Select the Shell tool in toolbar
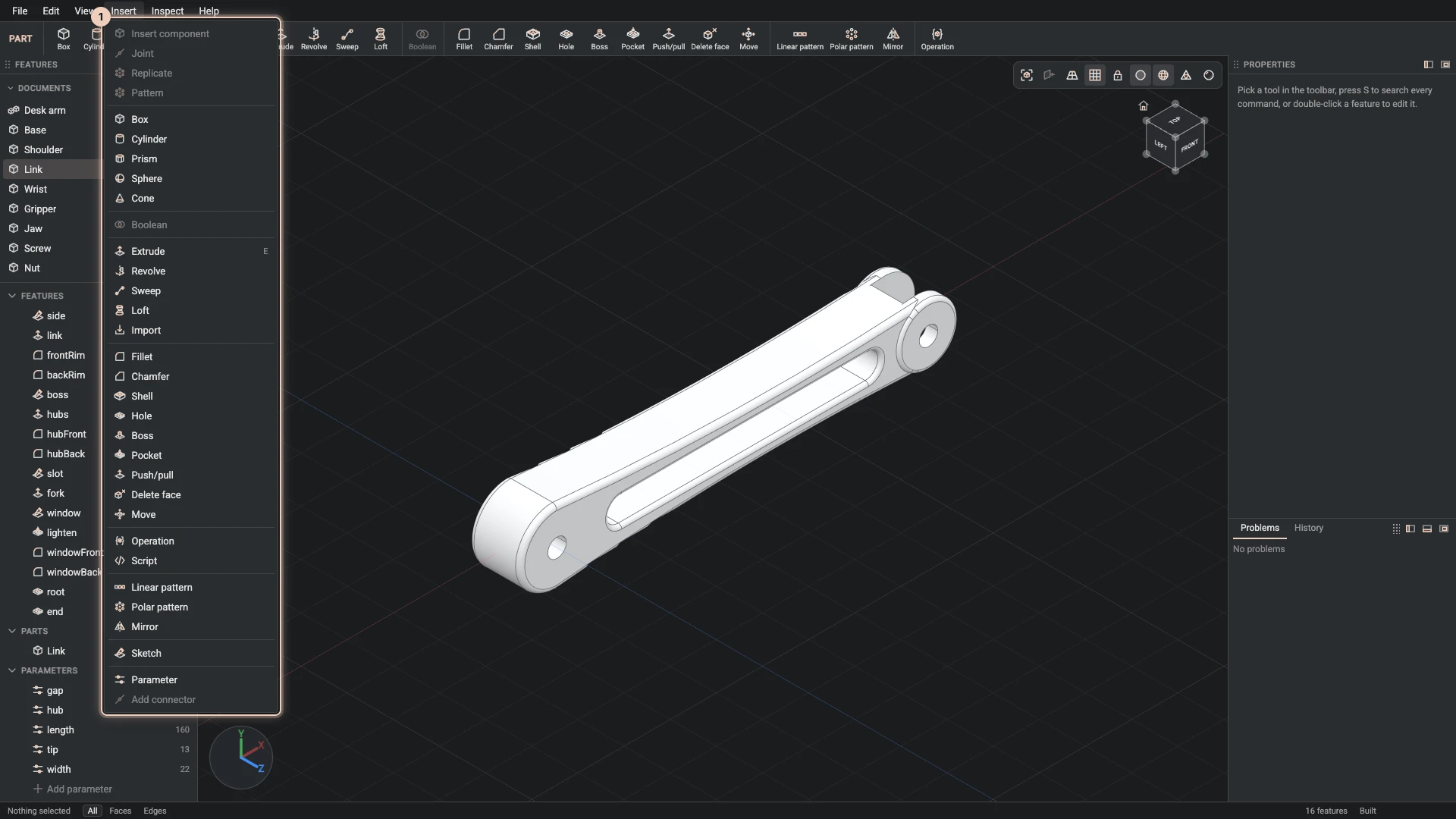The width and height of the screenshot is (1456, 819). (533, 39)
